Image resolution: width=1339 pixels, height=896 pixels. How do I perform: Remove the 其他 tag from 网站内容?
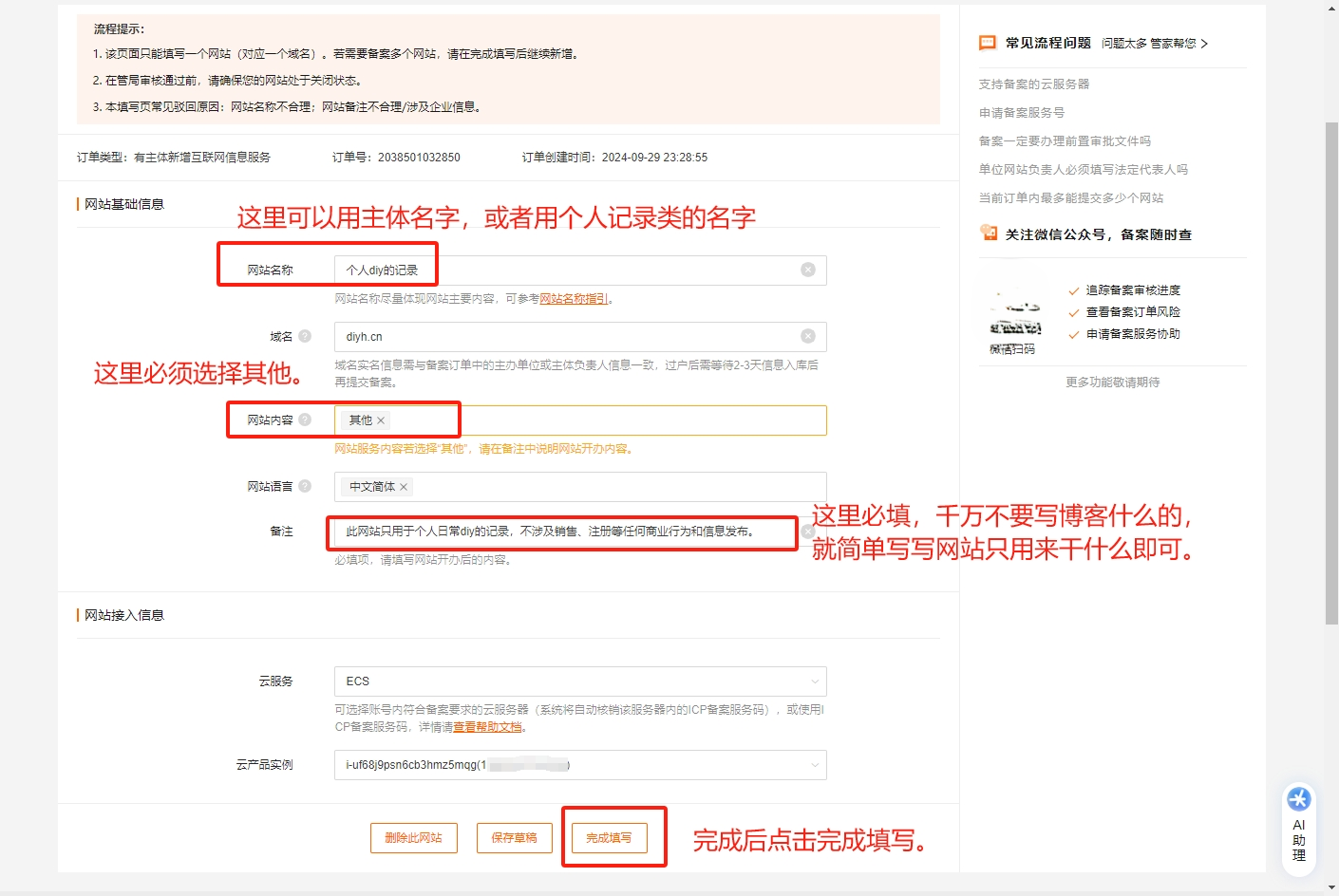coord(379,420)
